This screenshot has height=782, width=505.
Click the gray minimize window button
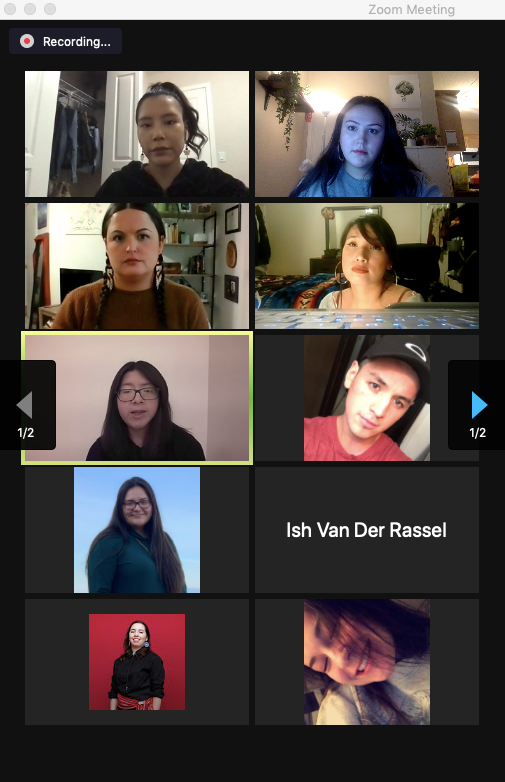coord(30,9)
